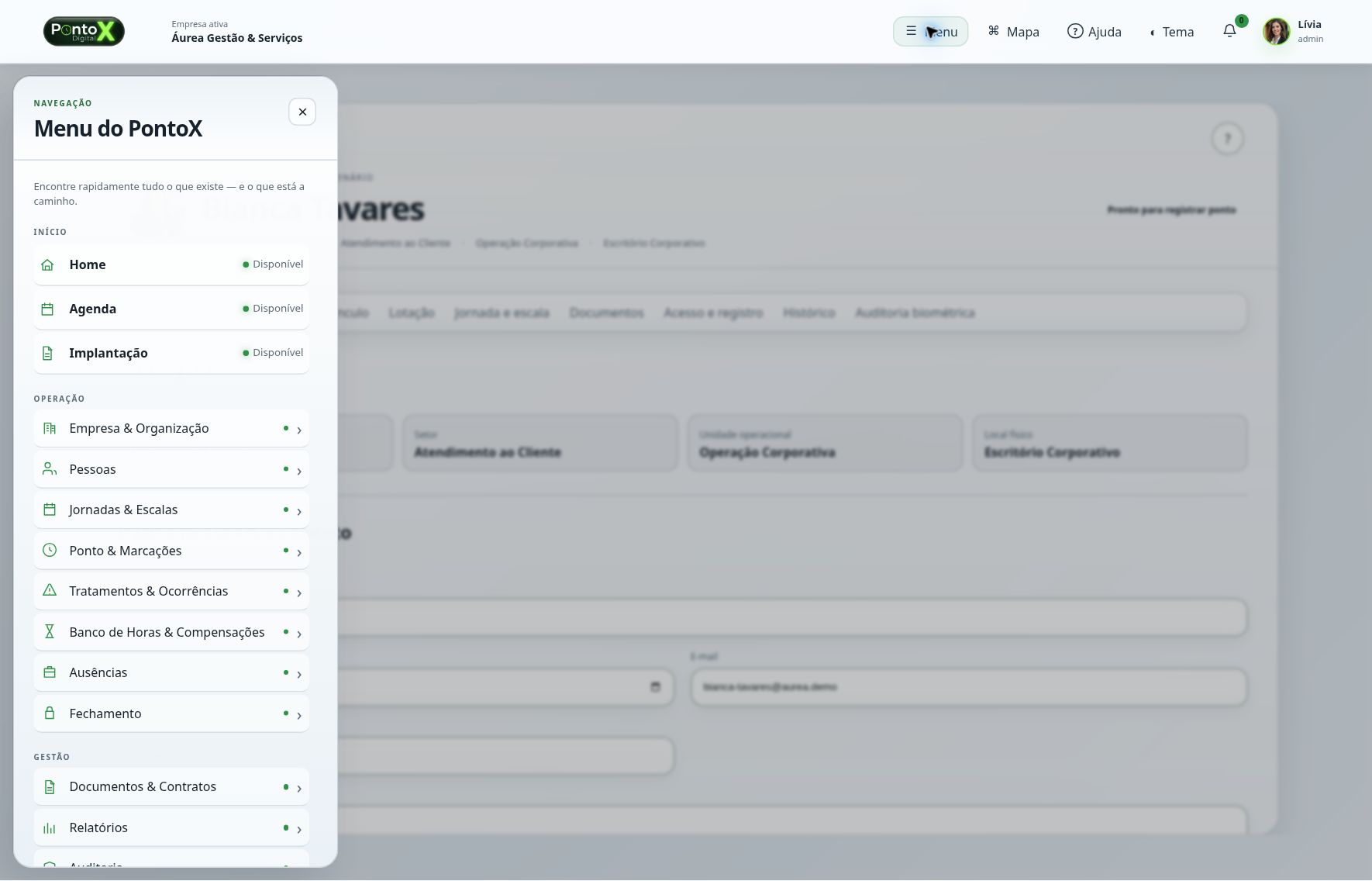
Task: Click the Documentos & Contratos file icon
Action: click(50, 787)
